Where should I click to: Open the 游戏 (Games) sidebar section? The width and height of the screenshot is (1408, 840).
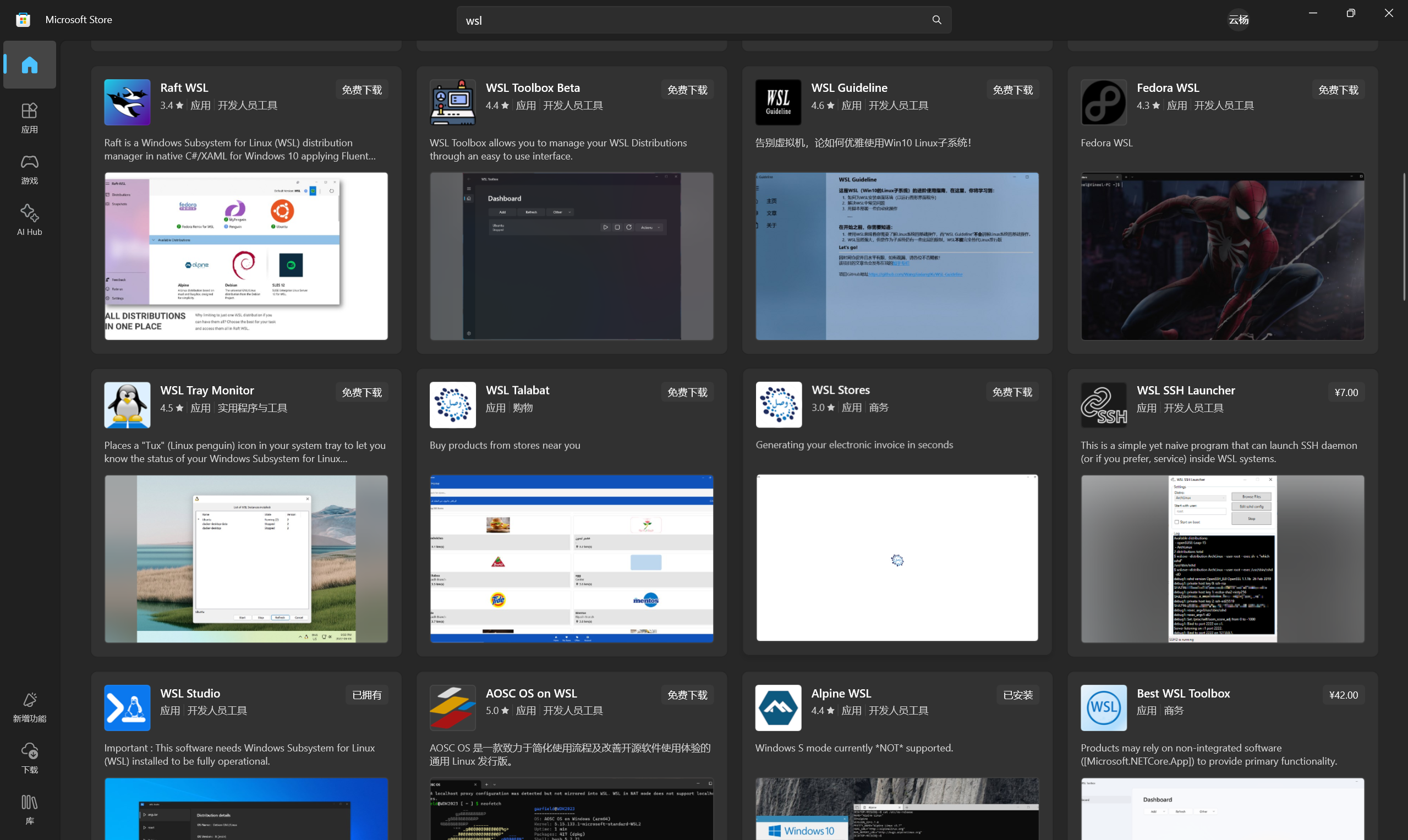[x=30, y=169]
